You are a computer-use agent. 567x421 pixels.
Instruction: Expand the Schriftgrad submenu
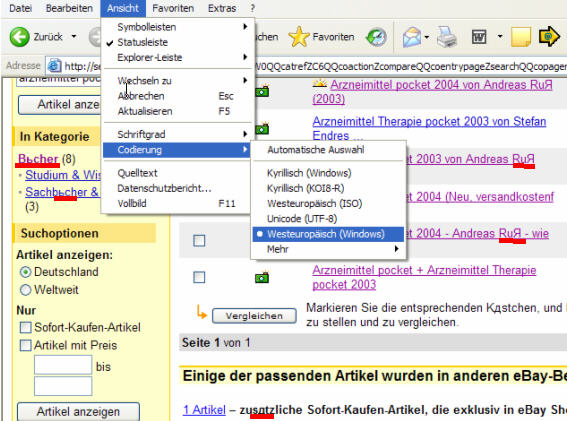coord(177,134)
